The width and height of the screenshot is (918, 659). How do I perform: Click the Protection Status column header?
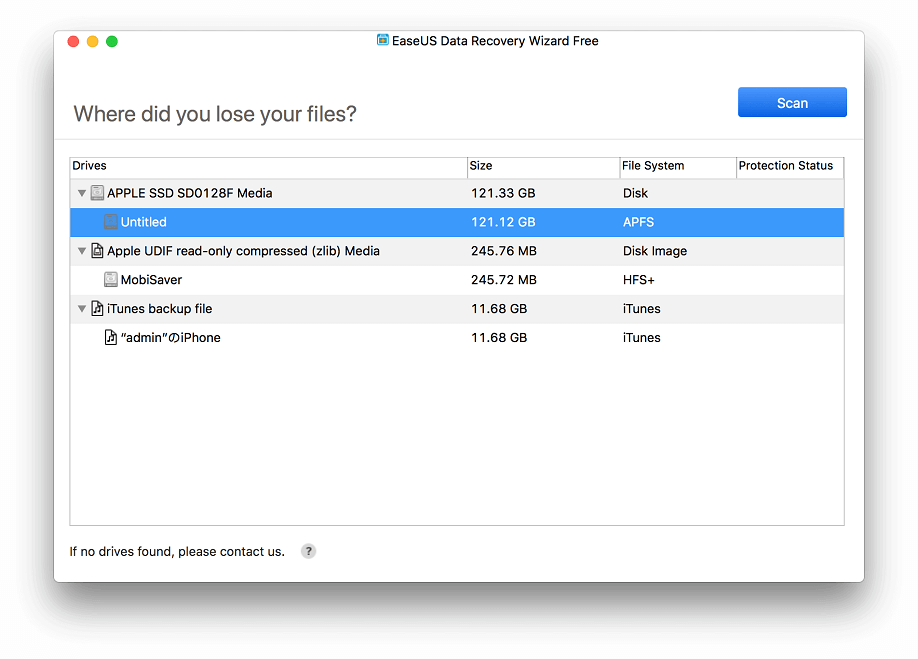click(x=788, y=166)
